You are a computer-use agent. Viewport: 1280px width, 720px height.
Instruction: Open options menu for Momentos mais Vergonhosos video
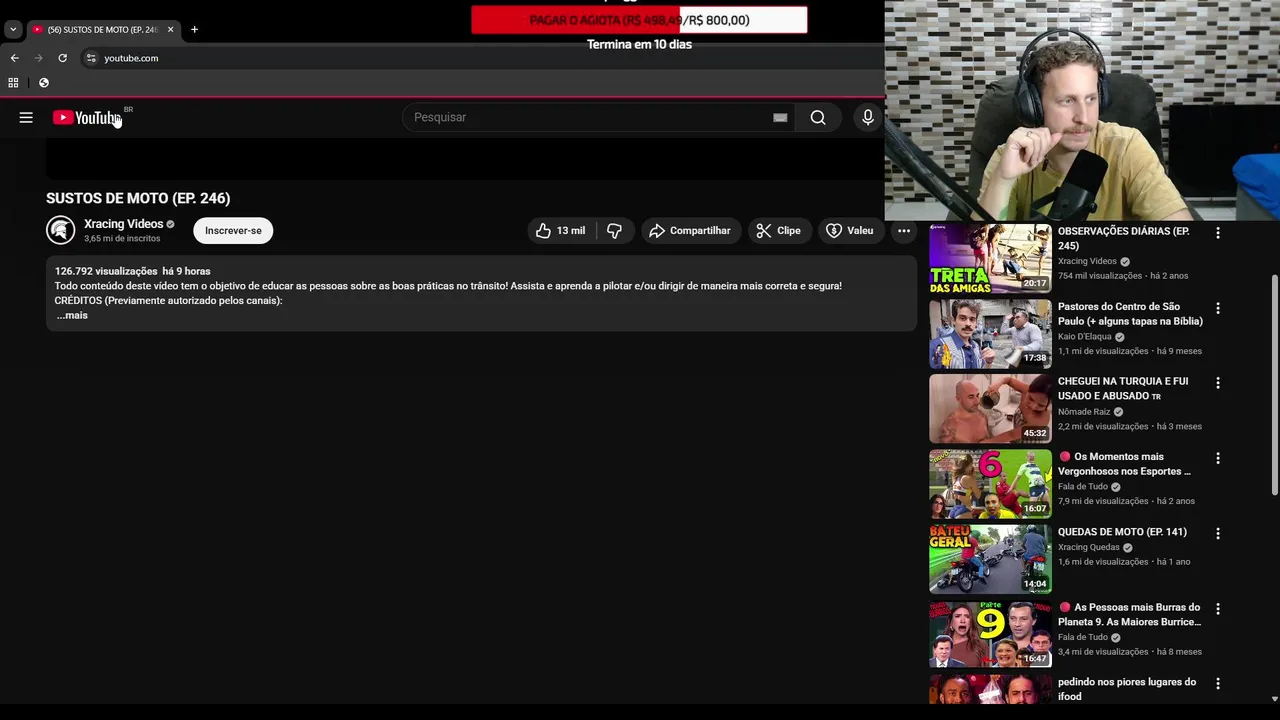point(1217,458)
